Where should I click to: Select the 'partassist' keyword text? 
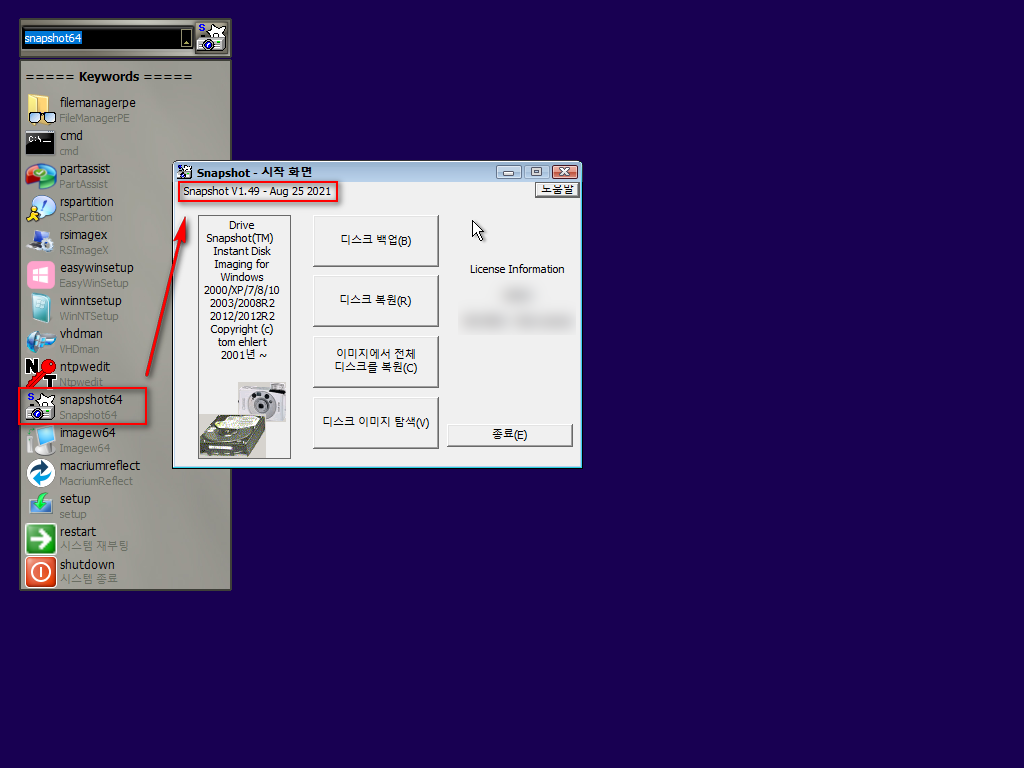[x=85, y=168]
